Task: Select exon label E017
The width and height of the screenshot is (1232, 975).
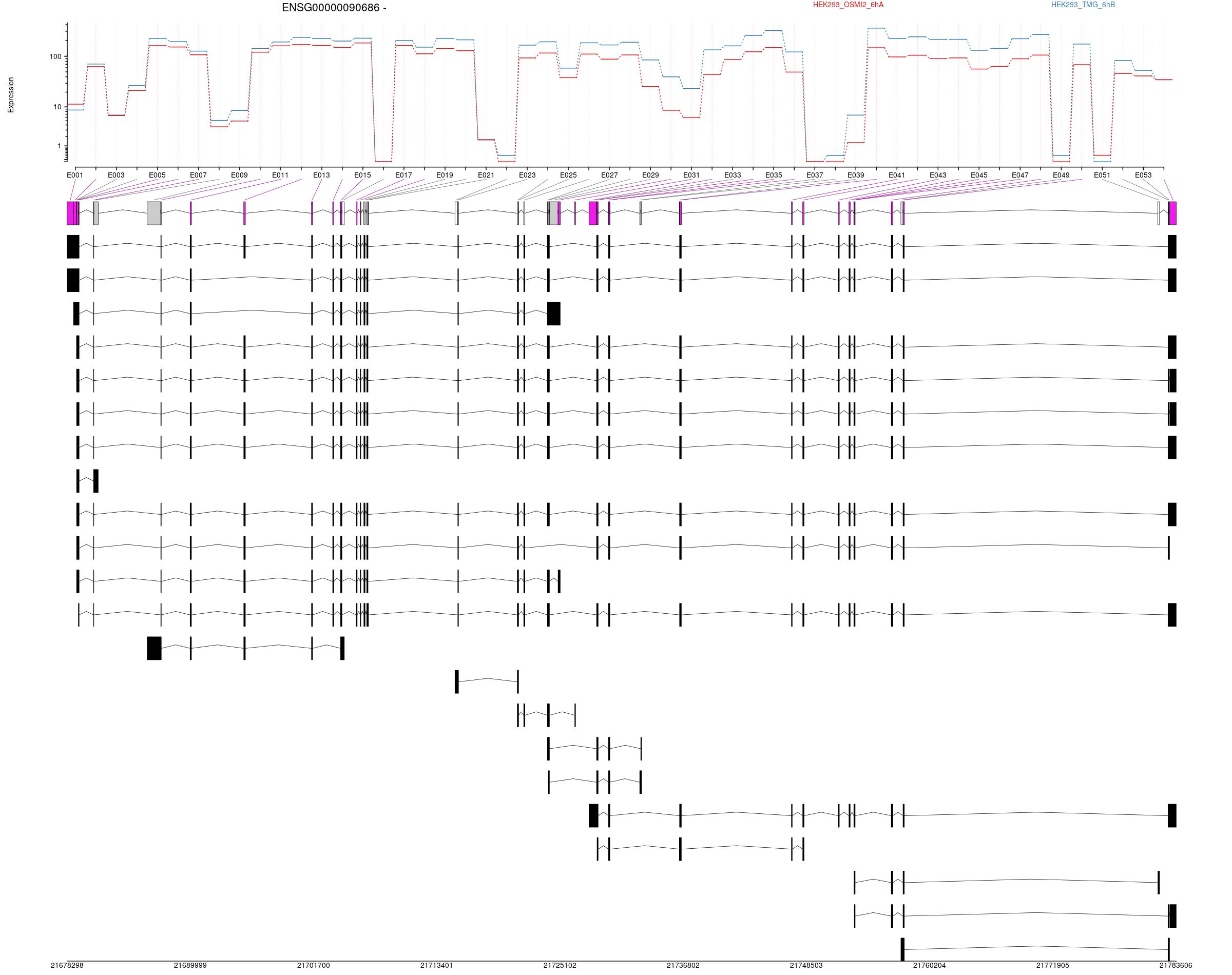Action: (403, 175)
